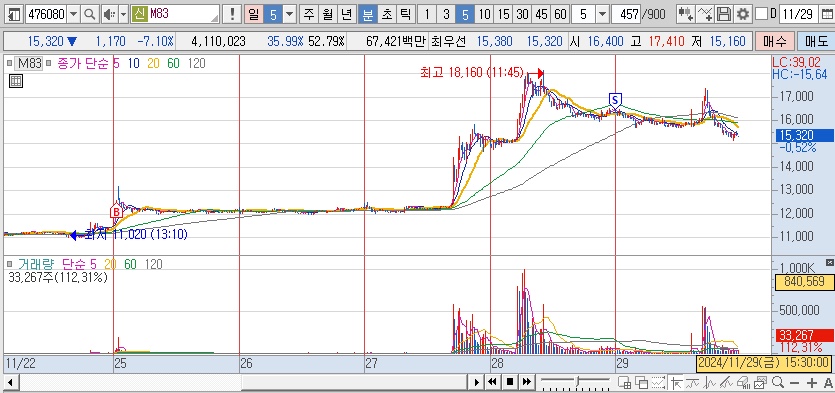Click the bottom toolbar zoom magnifier icon
This screenshot has width=835, height=393.
pyautogui.click(x=778, y=382)
